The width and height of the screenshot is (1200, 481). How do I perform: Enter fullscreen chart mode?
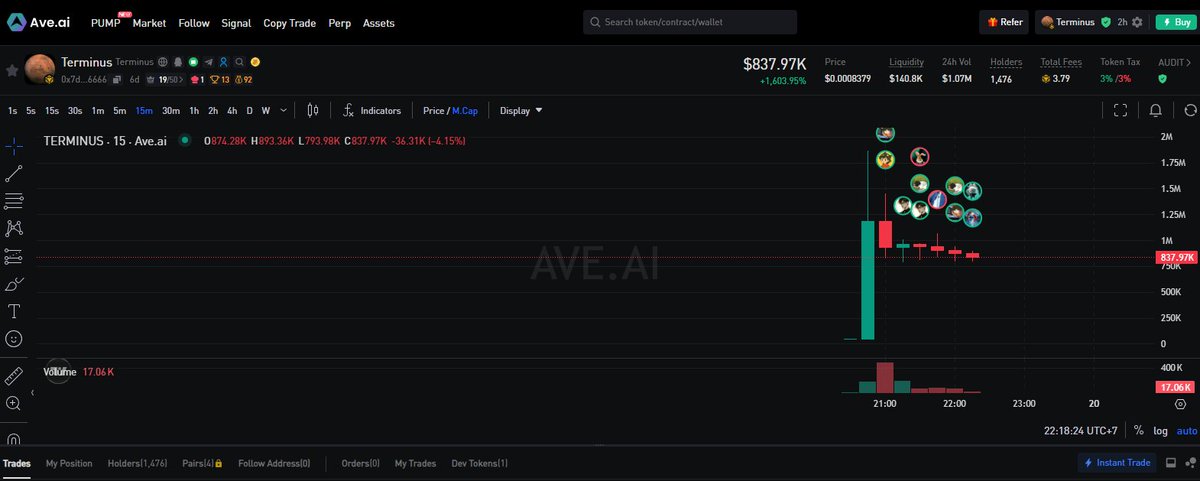point(1121,111)
